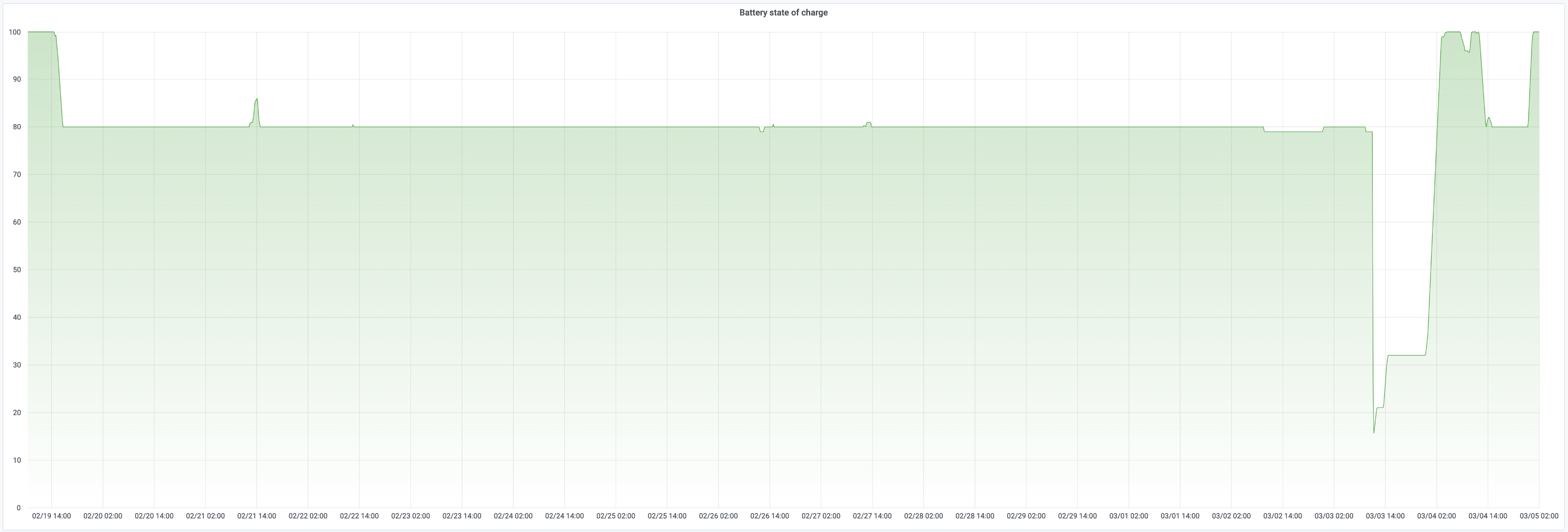The height and width of the screenshot is (532, 1568).
Task: Click the x-axis label 03/05 02:00
Action: coord(1539,516)
